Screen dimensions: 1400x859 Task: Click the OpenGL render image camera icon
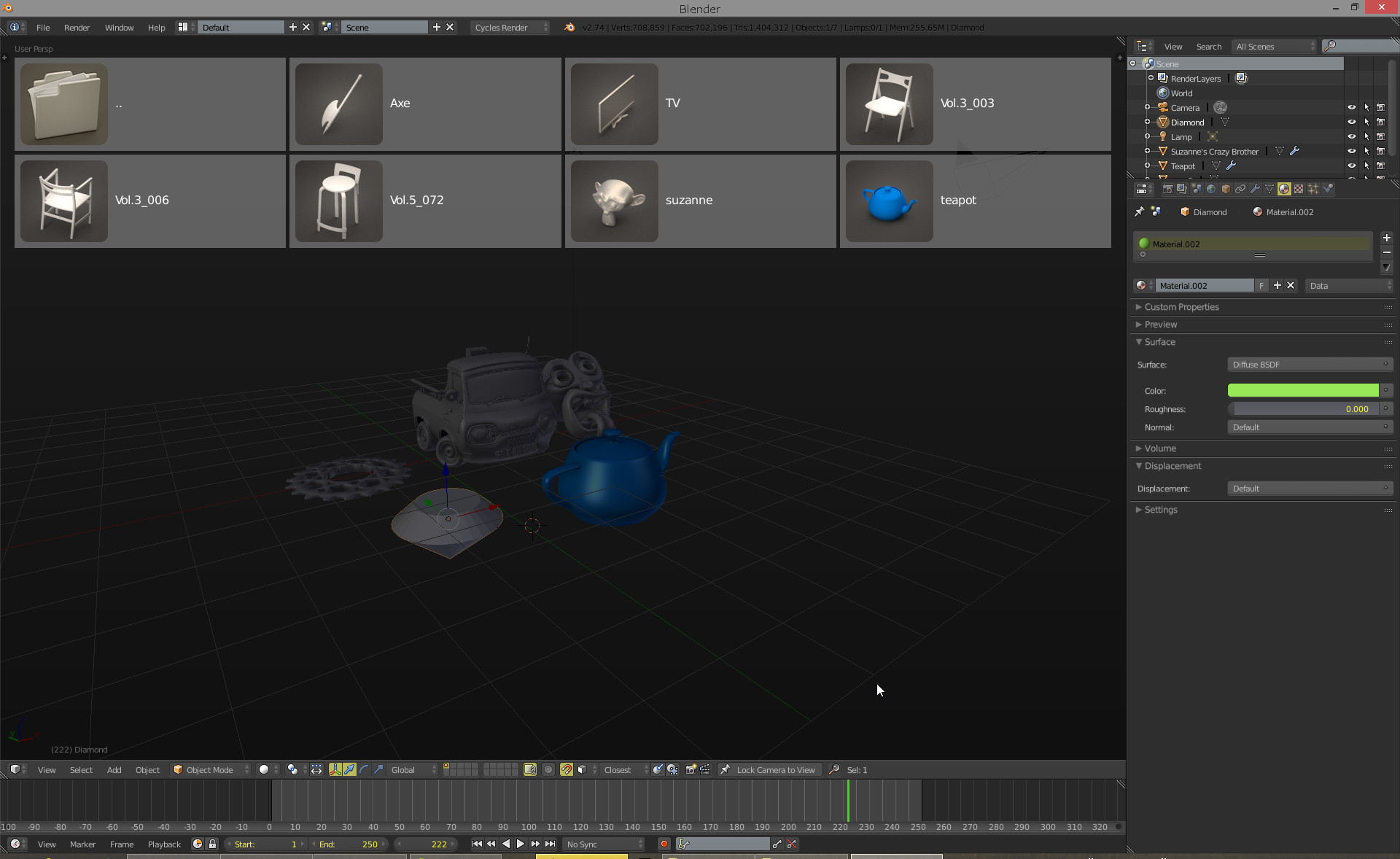[691, 769]
